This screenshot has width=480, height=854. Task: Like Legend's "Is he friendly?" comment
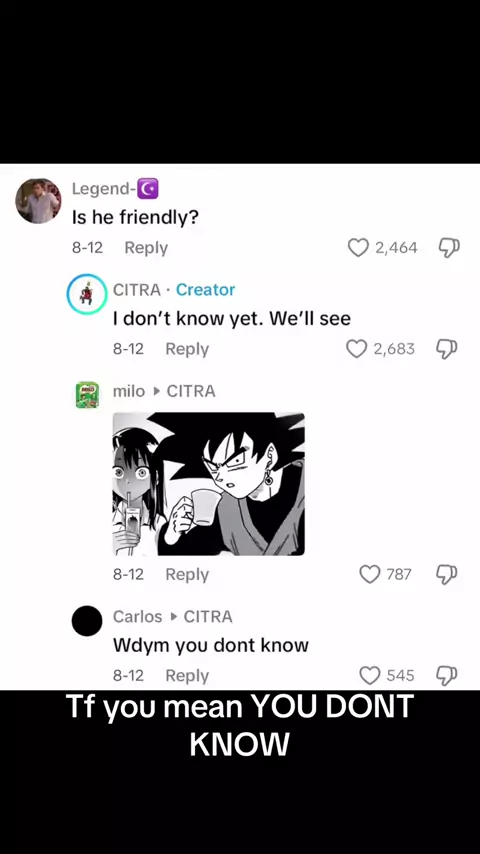358,248
